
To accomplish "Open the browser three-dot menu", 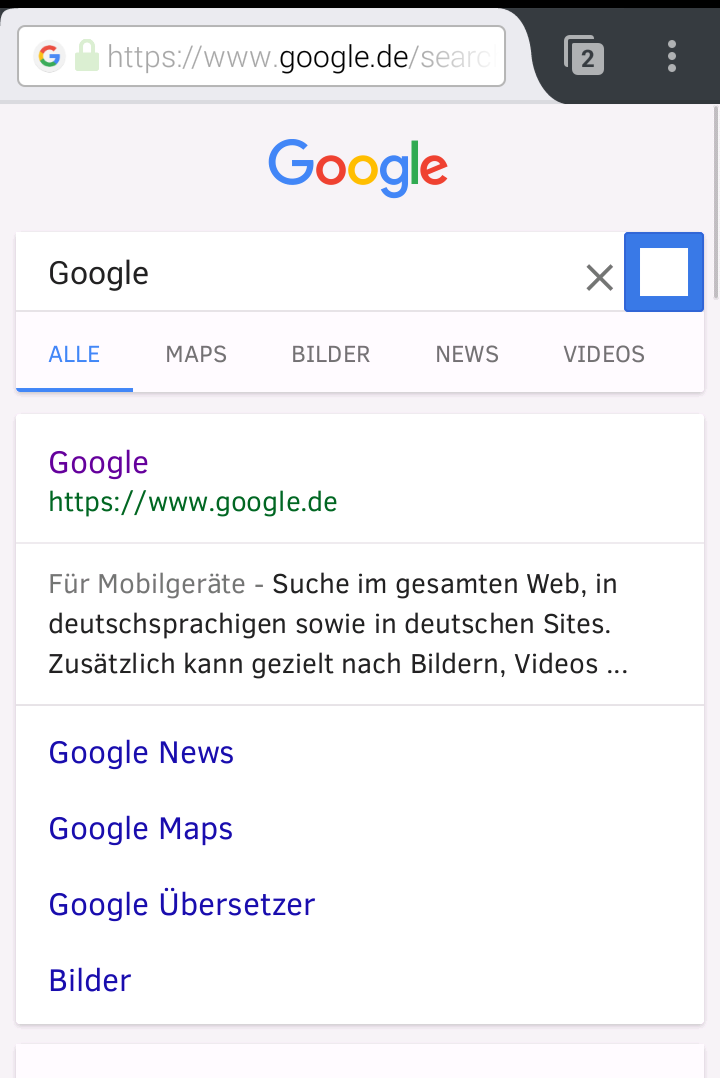I will [672, 56].
